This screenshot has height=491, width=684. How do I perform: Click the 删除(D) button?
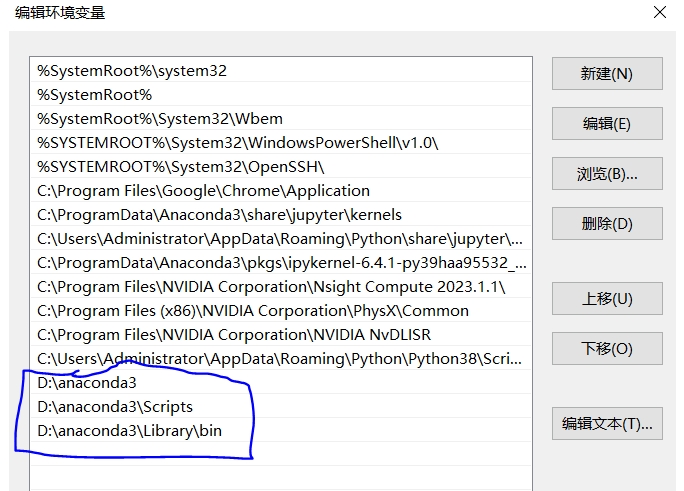point(607,223)
